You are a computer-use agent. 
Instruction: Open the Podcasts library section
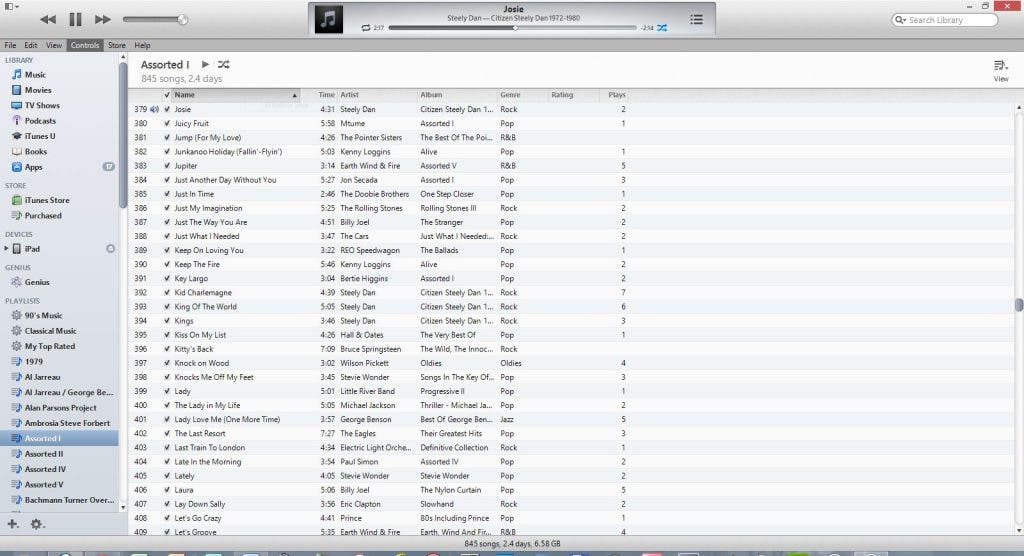[40, 121]
